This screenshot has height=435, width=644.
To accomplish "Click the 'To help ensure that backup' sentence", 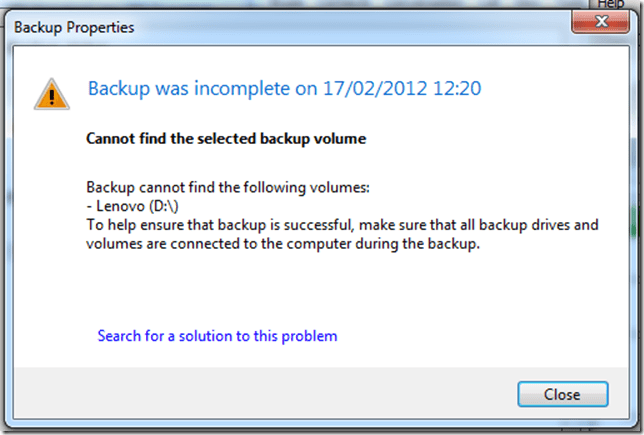I will 250,225.
